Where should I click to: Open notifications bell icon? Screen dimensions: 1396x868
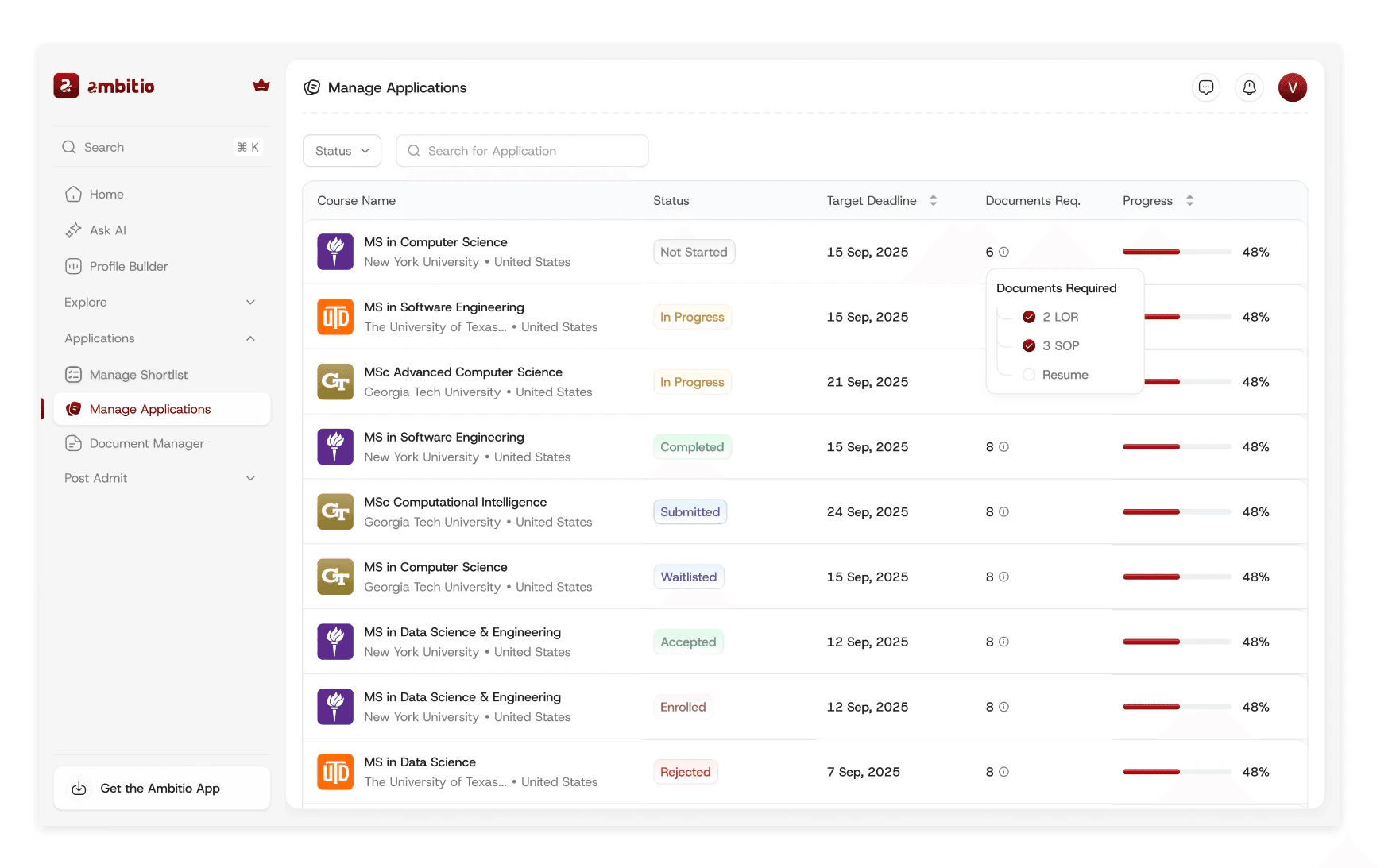click(x=1249, y=87)
